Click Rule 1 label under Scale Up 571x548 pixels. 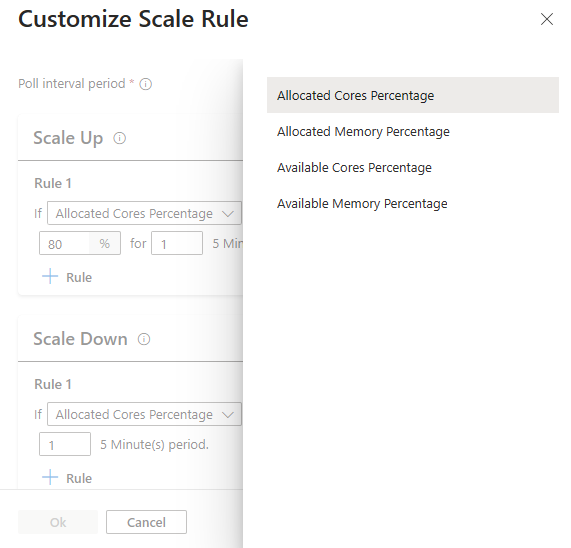point(53,183)
